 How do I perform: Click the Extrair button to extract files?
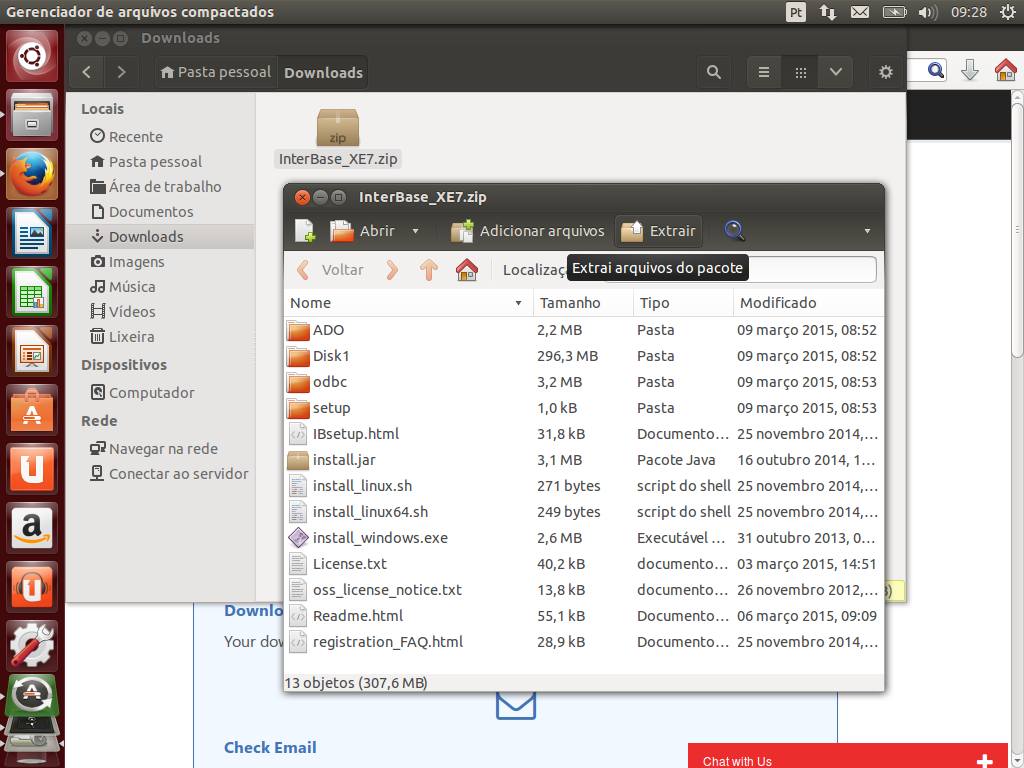tap(659, 231)
